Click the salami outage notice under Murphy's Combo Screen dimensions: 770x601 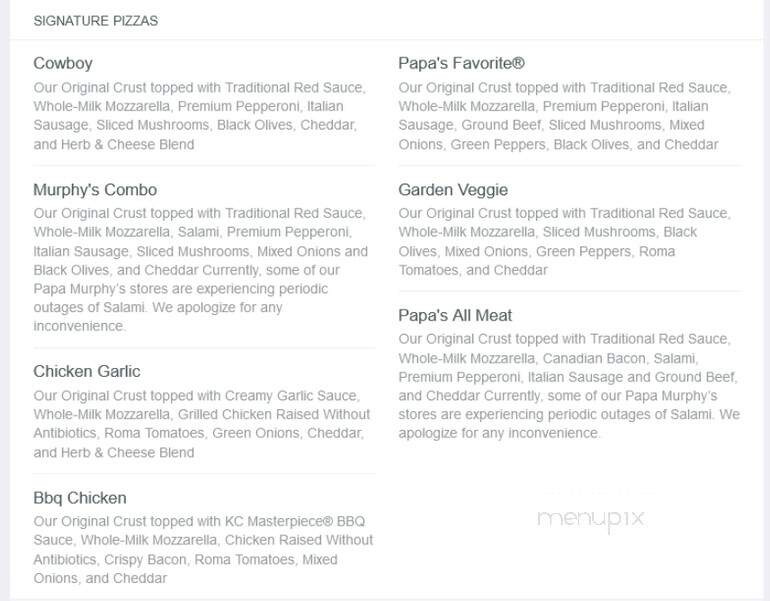(x=187, y=298)
